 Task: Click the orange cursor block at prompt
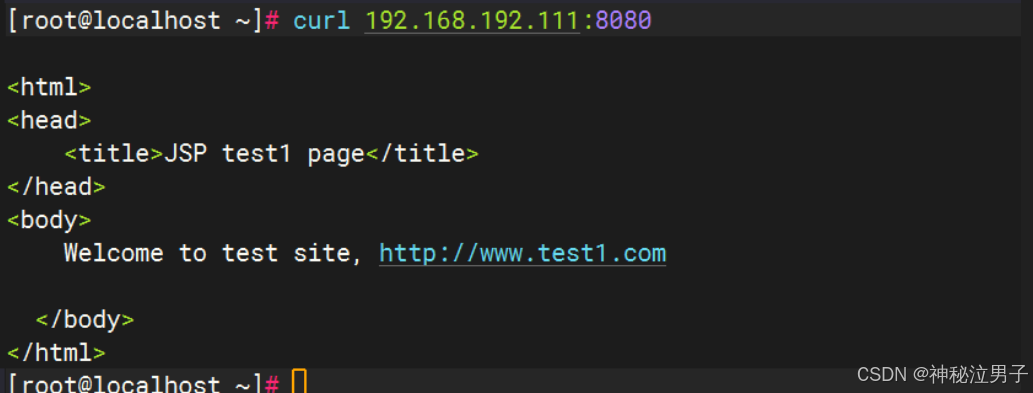tap(299, 382)
